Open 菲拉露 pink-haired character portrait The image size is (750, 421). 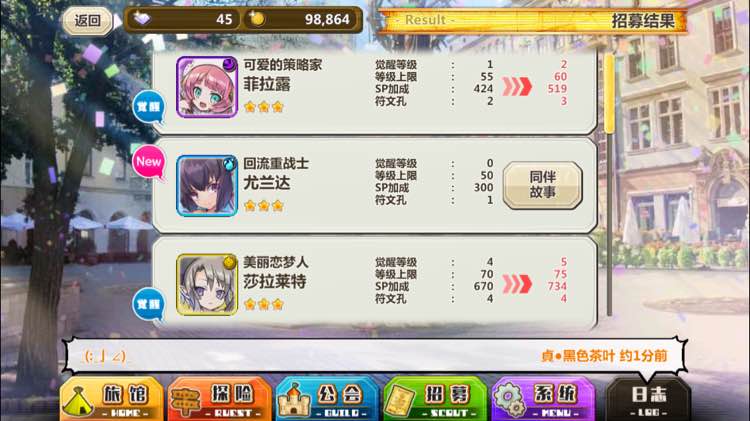tap(207, 87)
